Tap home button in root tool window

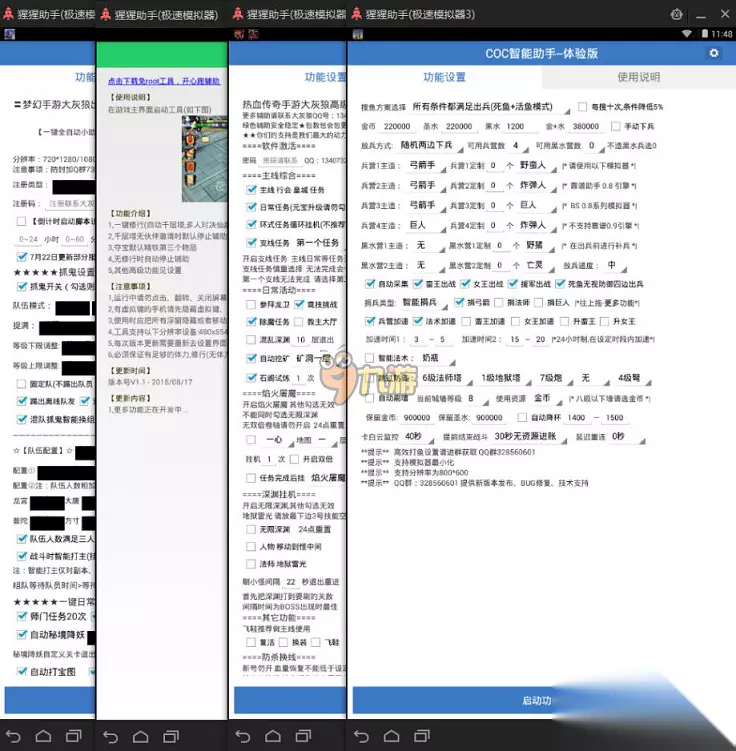point(141,736)
